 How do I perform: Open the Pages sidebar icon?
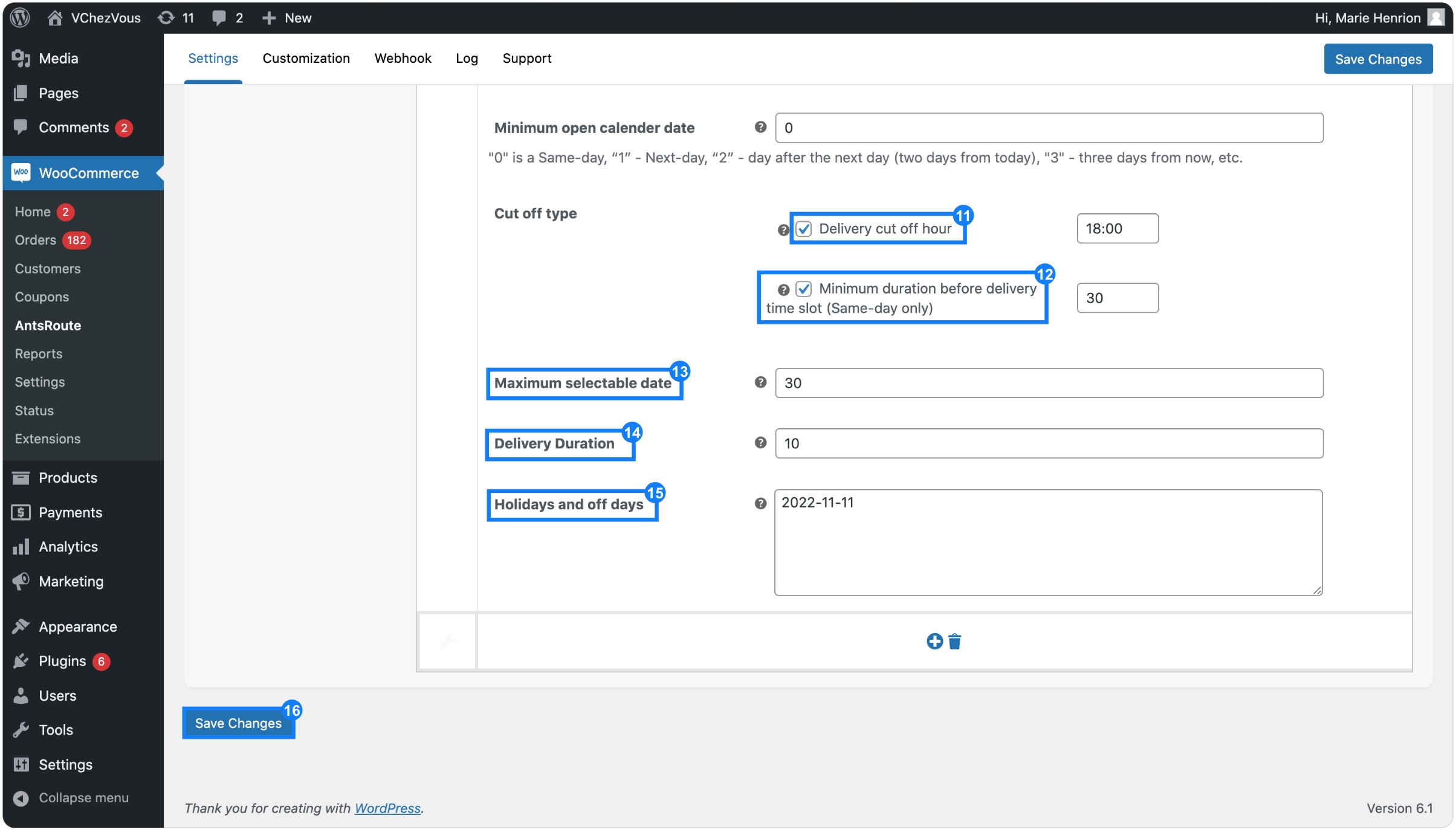coord(21,92)
